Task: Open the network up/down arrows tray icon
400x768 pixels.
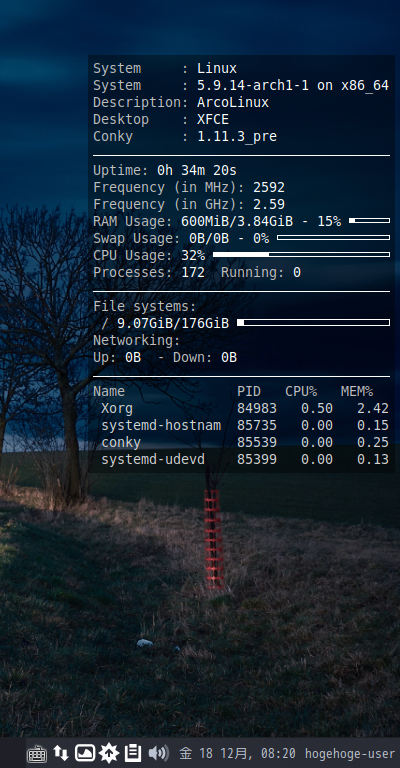Action: click(61, 753)
